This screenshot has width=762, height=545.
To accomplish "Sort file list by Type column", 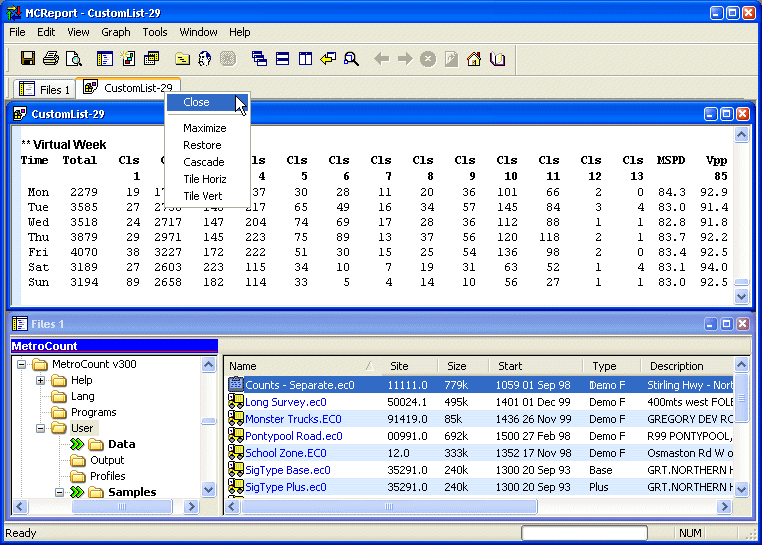I will click(611, 366).
